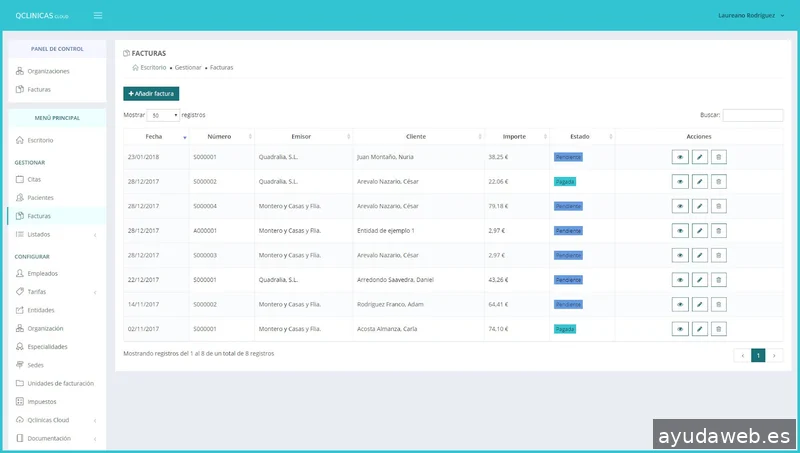Sort the table by Emisor column
The image size is (800, 453).
(x=304, y=137)
